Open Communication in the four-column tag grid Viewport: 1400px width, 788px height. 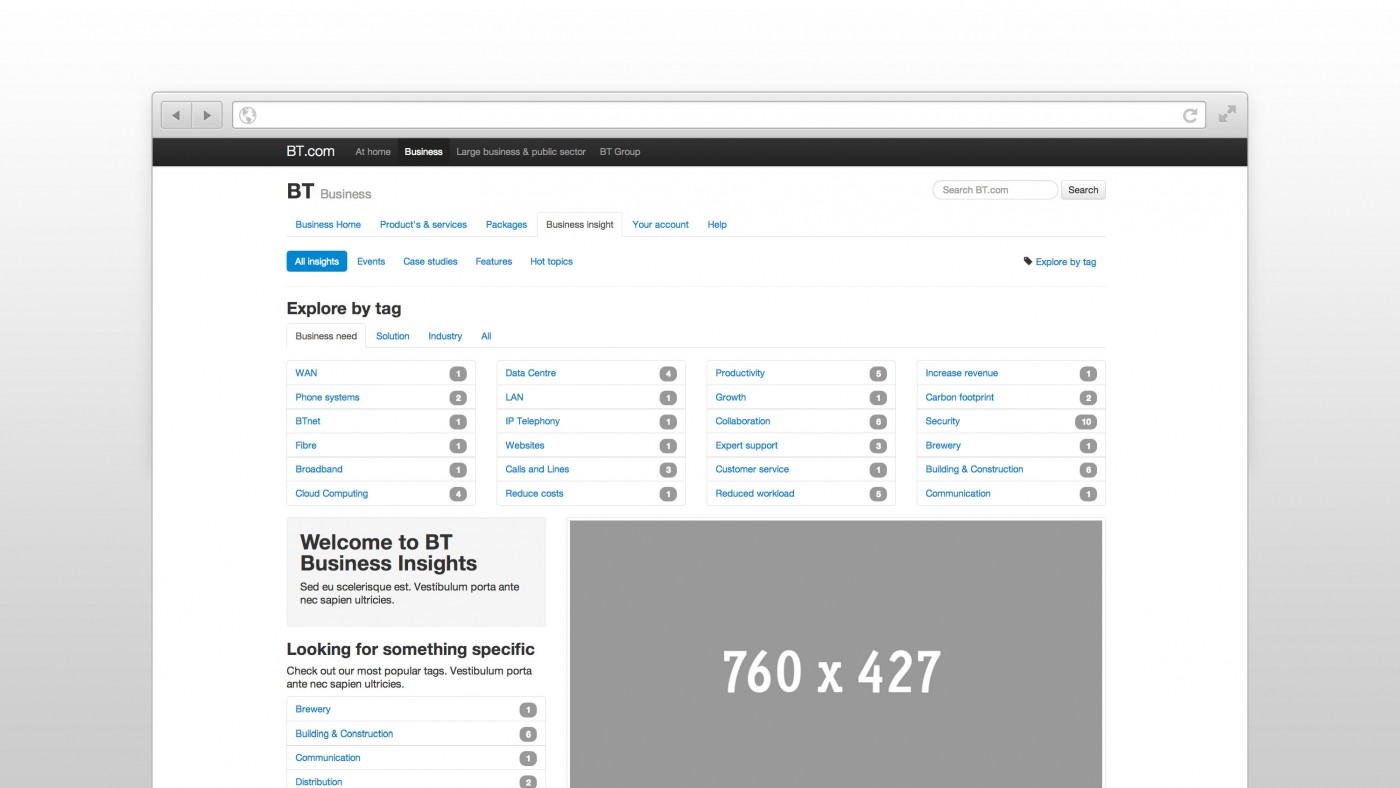(958, 493)
